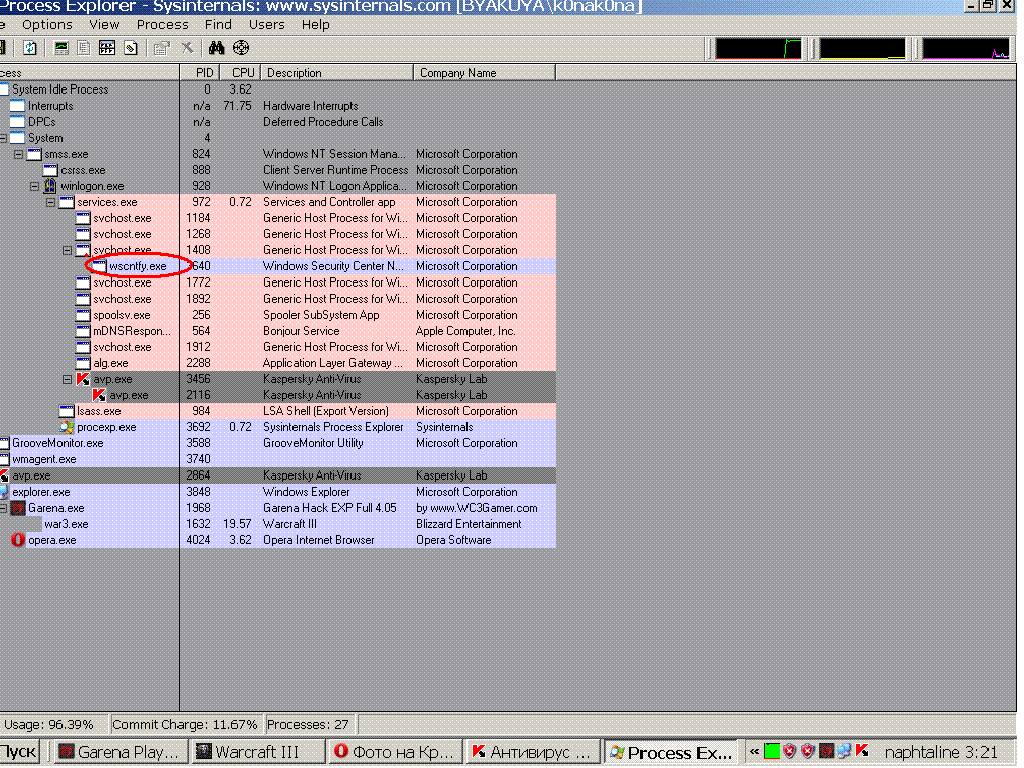This screenshot has width=1024, height=768.
Task: Select the lsass.exe process
Action: [99, 411]
